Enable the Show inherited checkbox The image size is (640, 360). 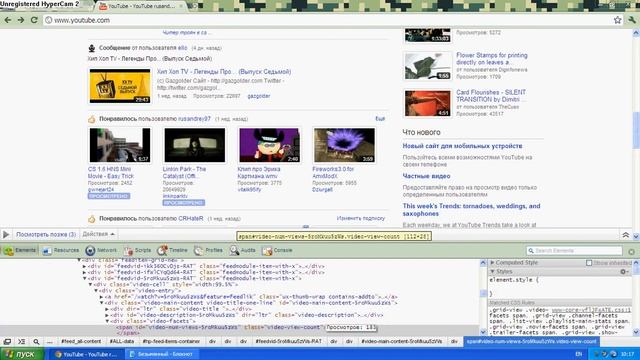click(x=589, y=263)
